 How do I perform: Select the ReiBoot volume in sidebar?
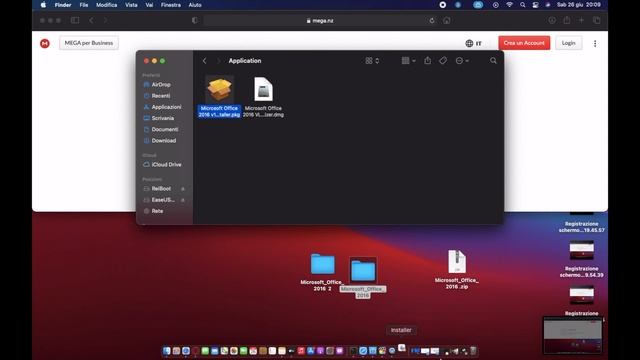click(161, 189)
